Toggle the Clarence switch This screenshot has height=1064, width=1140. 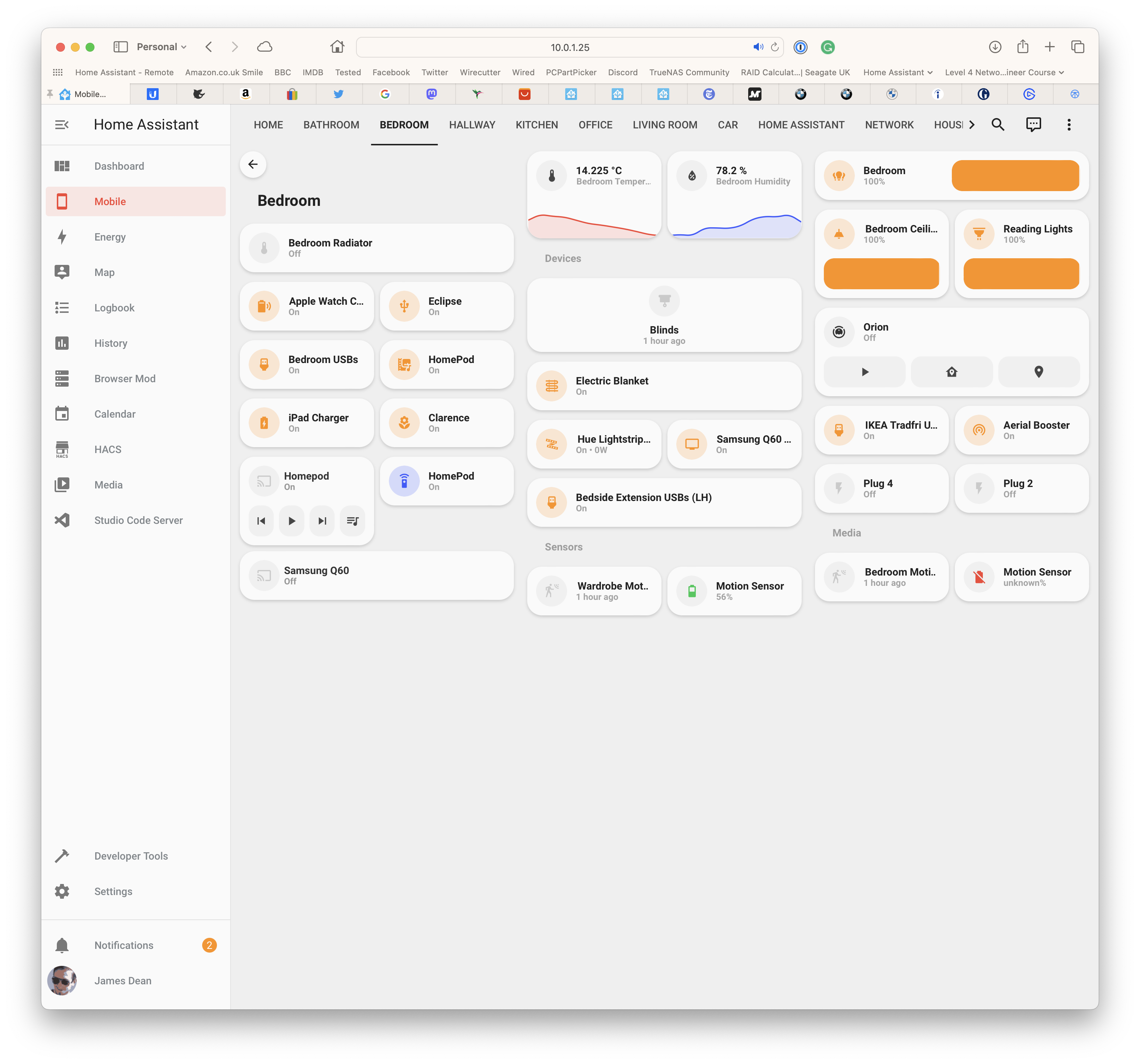[x=447, y=423]
